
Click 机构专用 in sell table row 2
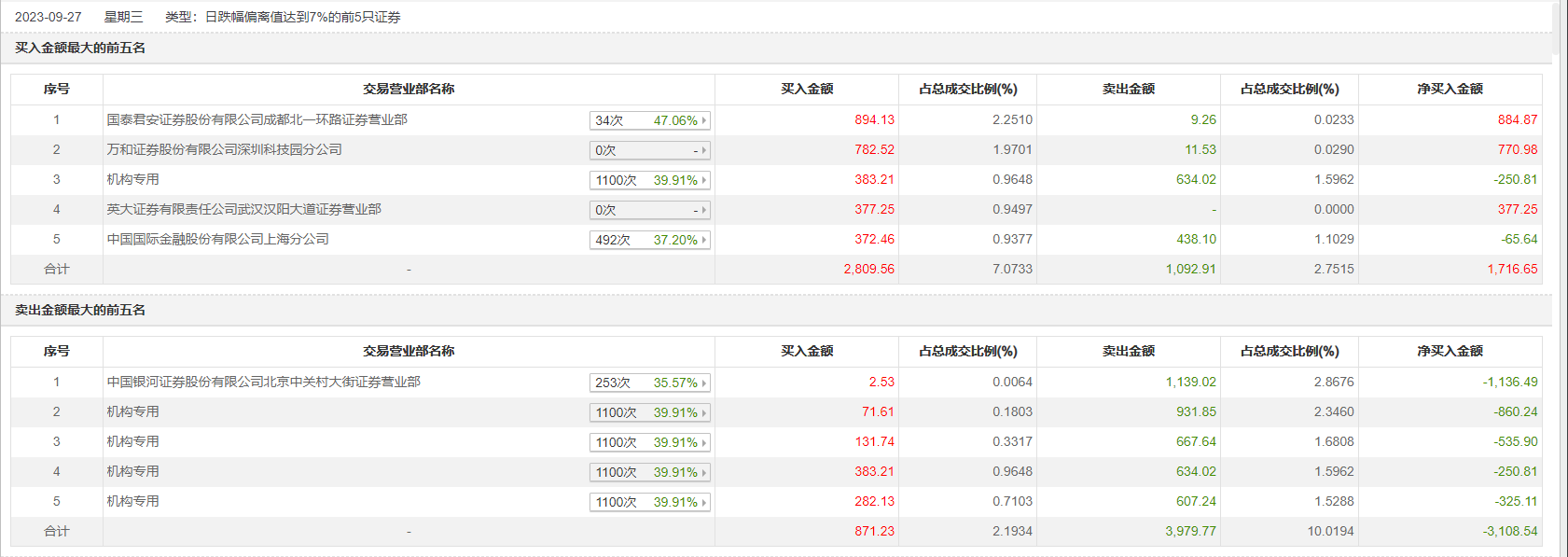pos(132,411)
